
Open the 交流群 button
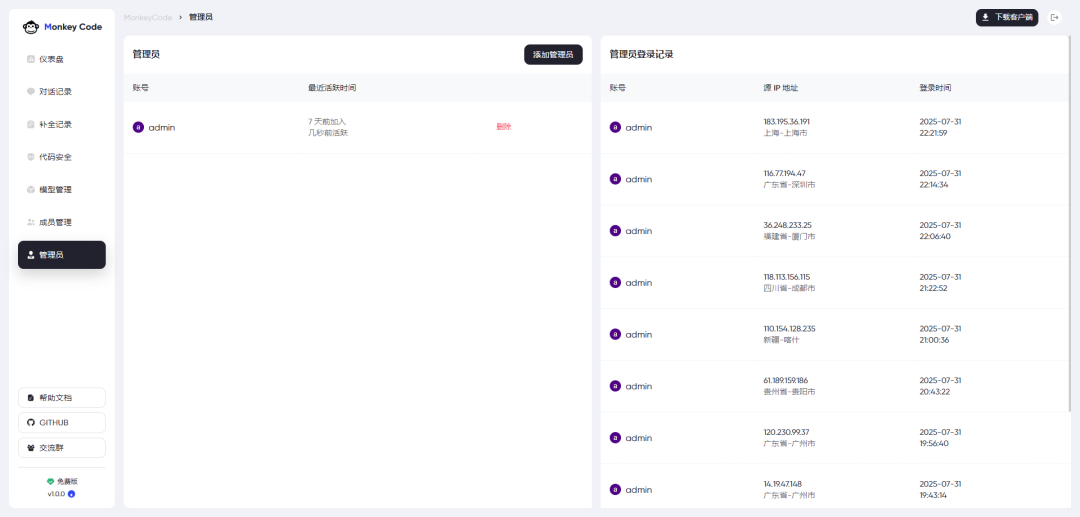tap(62, 447)
